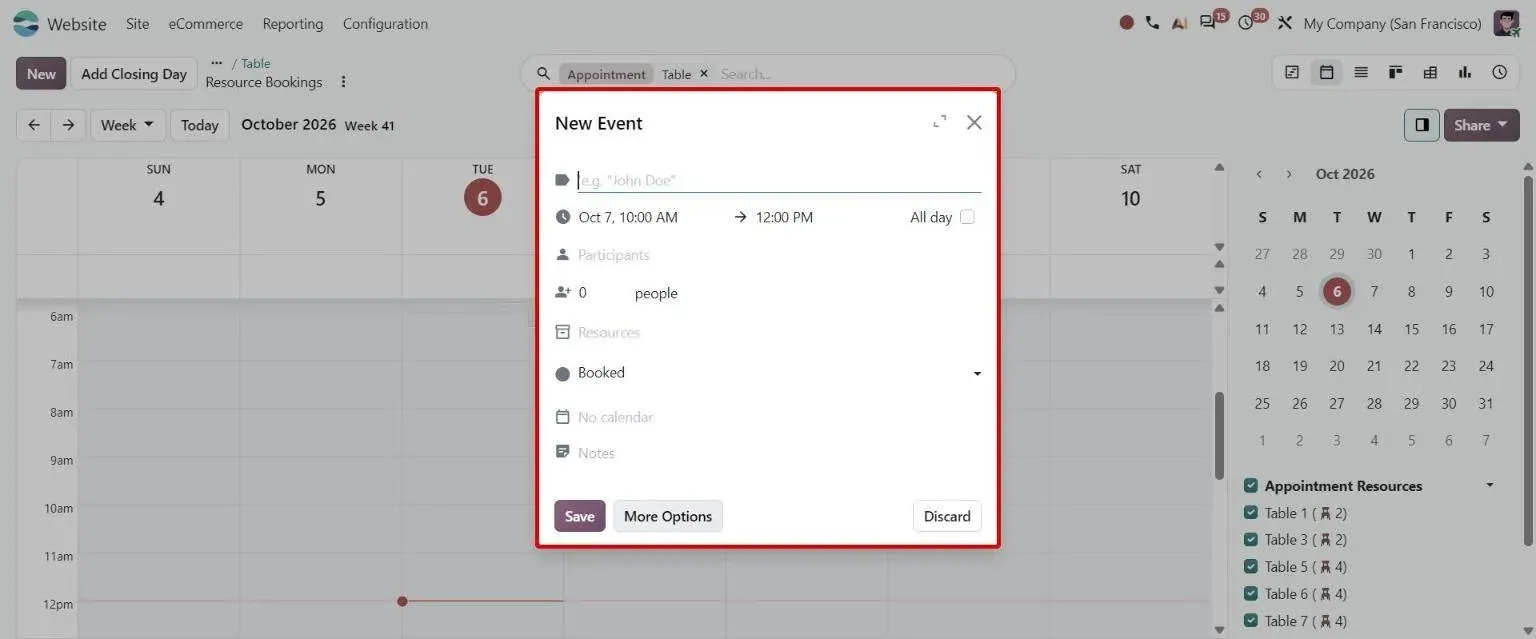Screen dimensions: 1536x639
Task: Open the AI assistant icon
Action: click(x=1180, y=23)
